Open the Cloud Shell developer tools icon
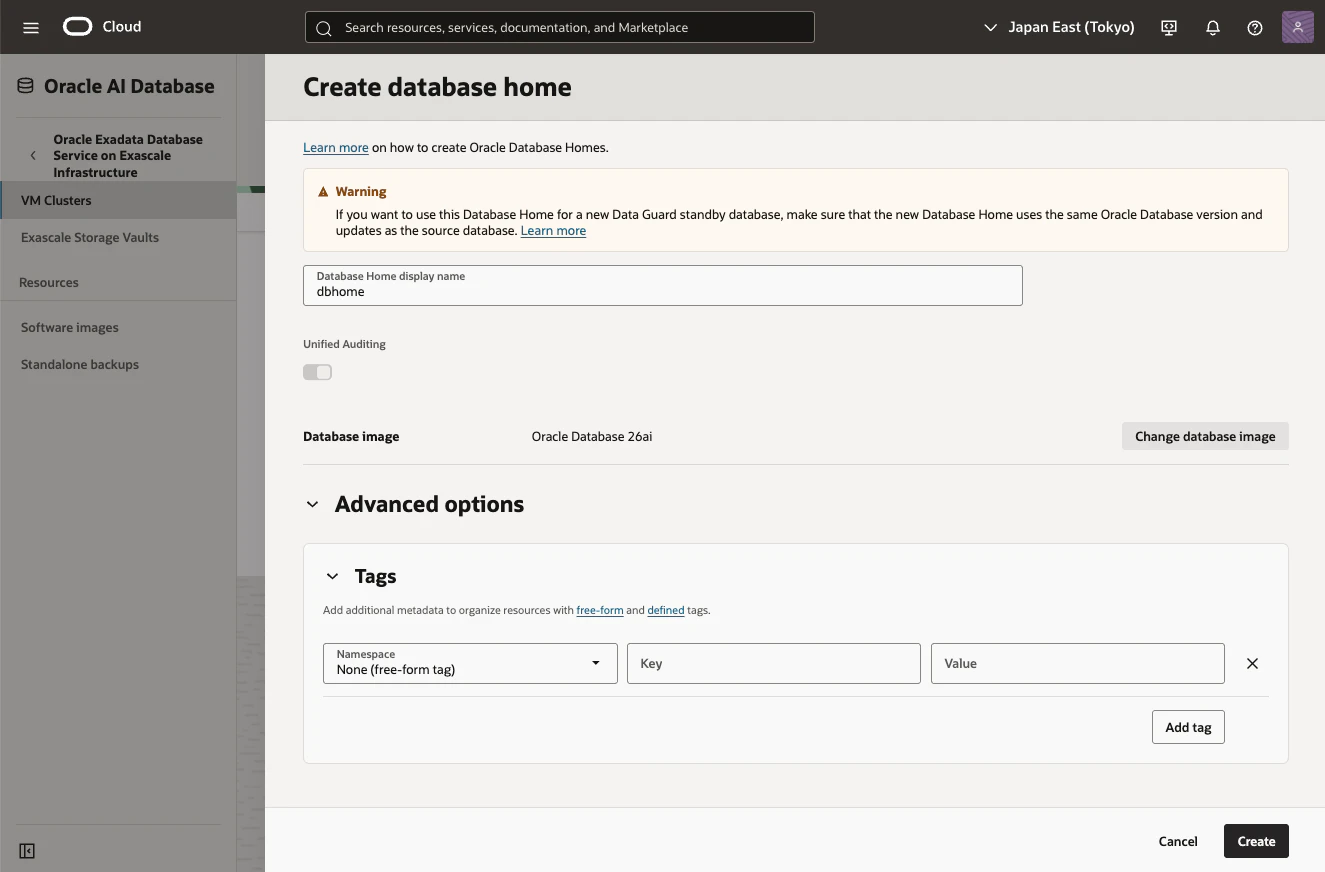Viewport: 1325px width, 872px height. click(x=1169, y=28)
